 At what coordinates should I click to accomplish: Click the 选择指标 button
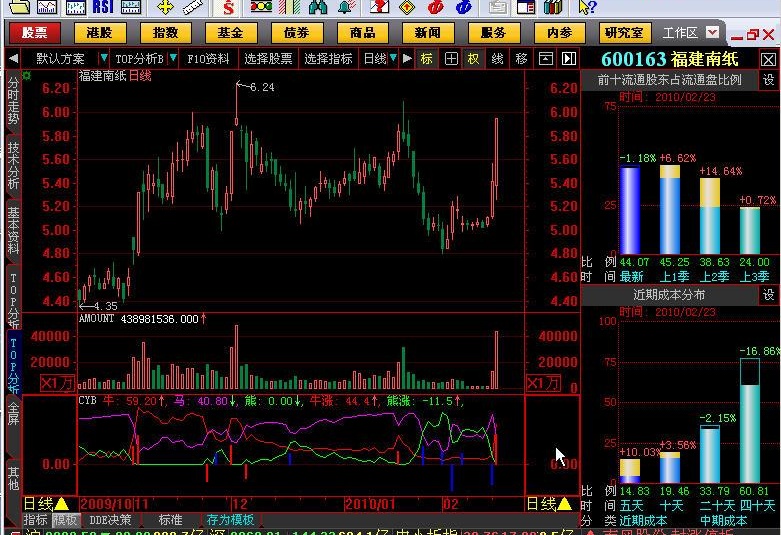(x=328, y=59)
